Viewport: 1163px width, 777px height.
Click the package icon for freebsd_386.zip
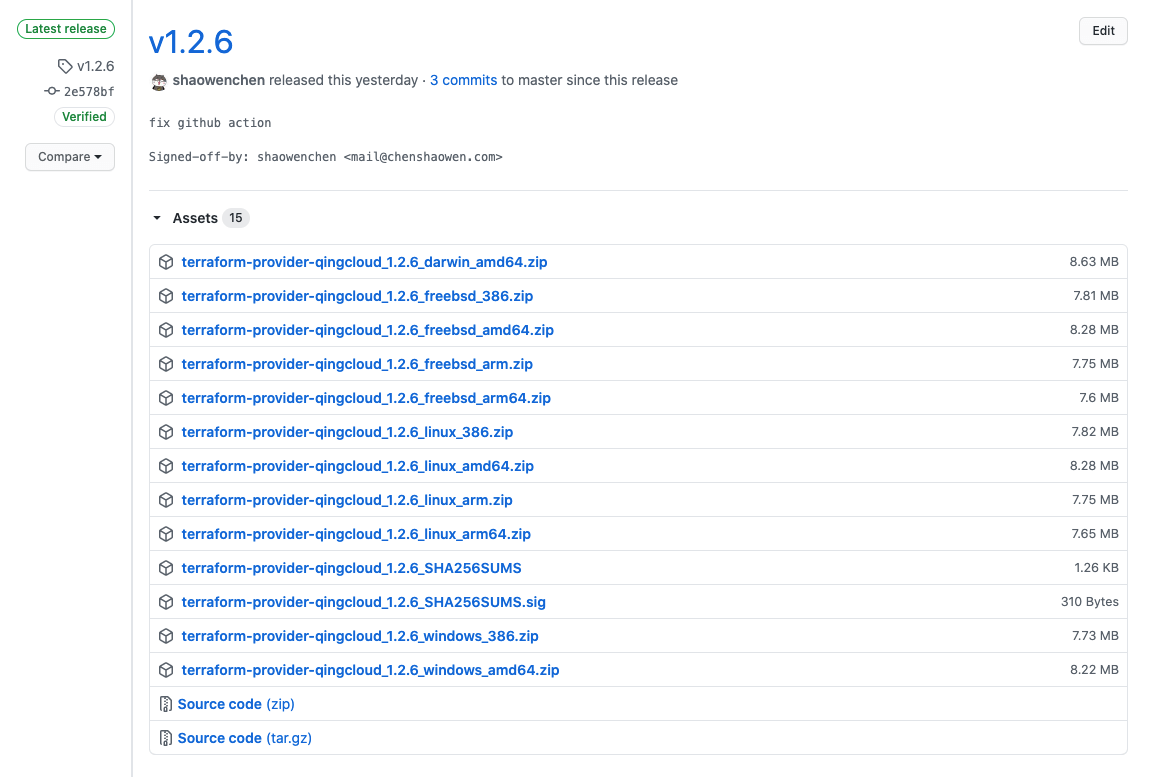tap(166, 296)
